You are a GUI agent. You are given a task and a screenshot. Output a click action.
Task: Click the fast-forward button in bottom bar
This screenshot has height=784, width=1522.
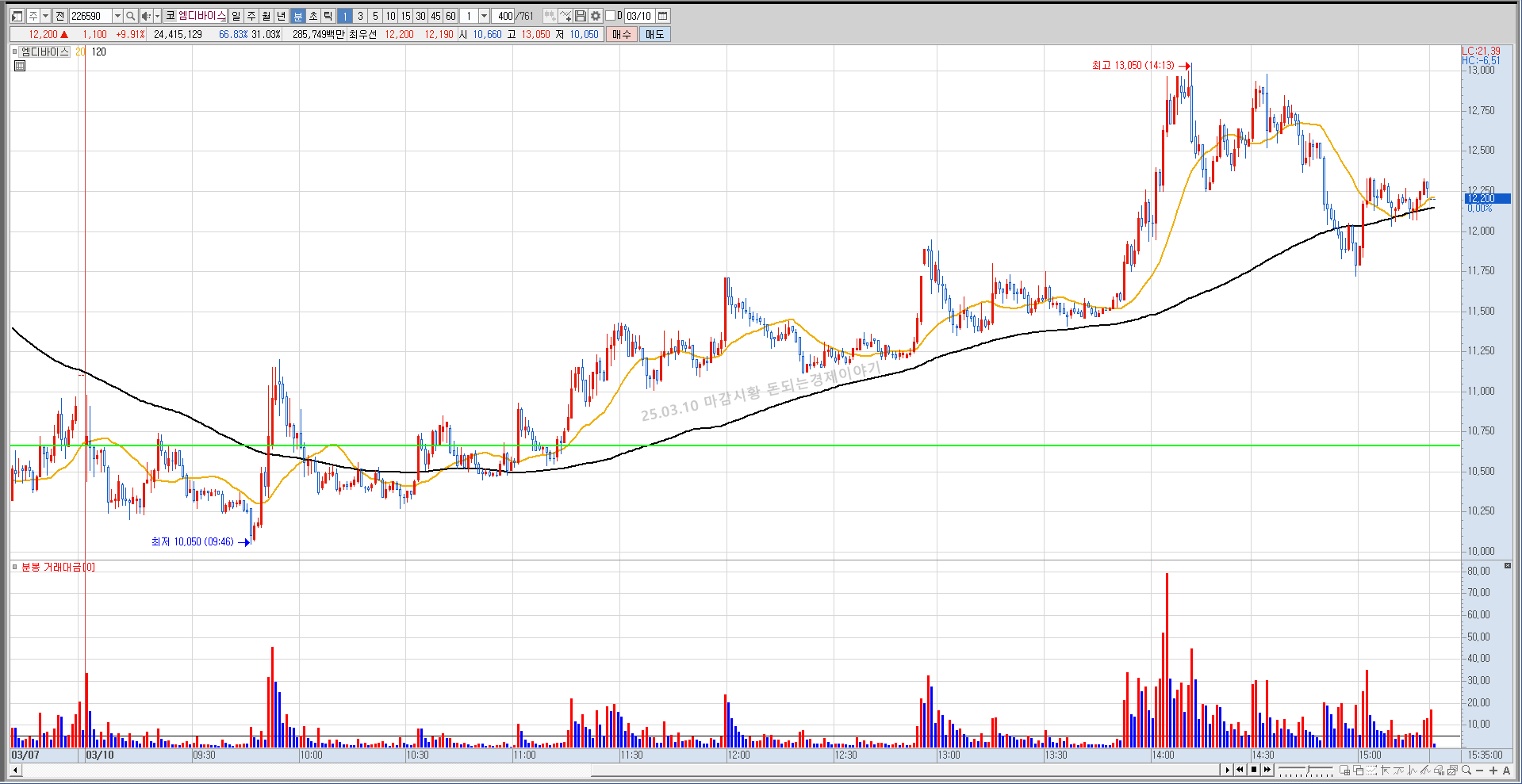1267,770
